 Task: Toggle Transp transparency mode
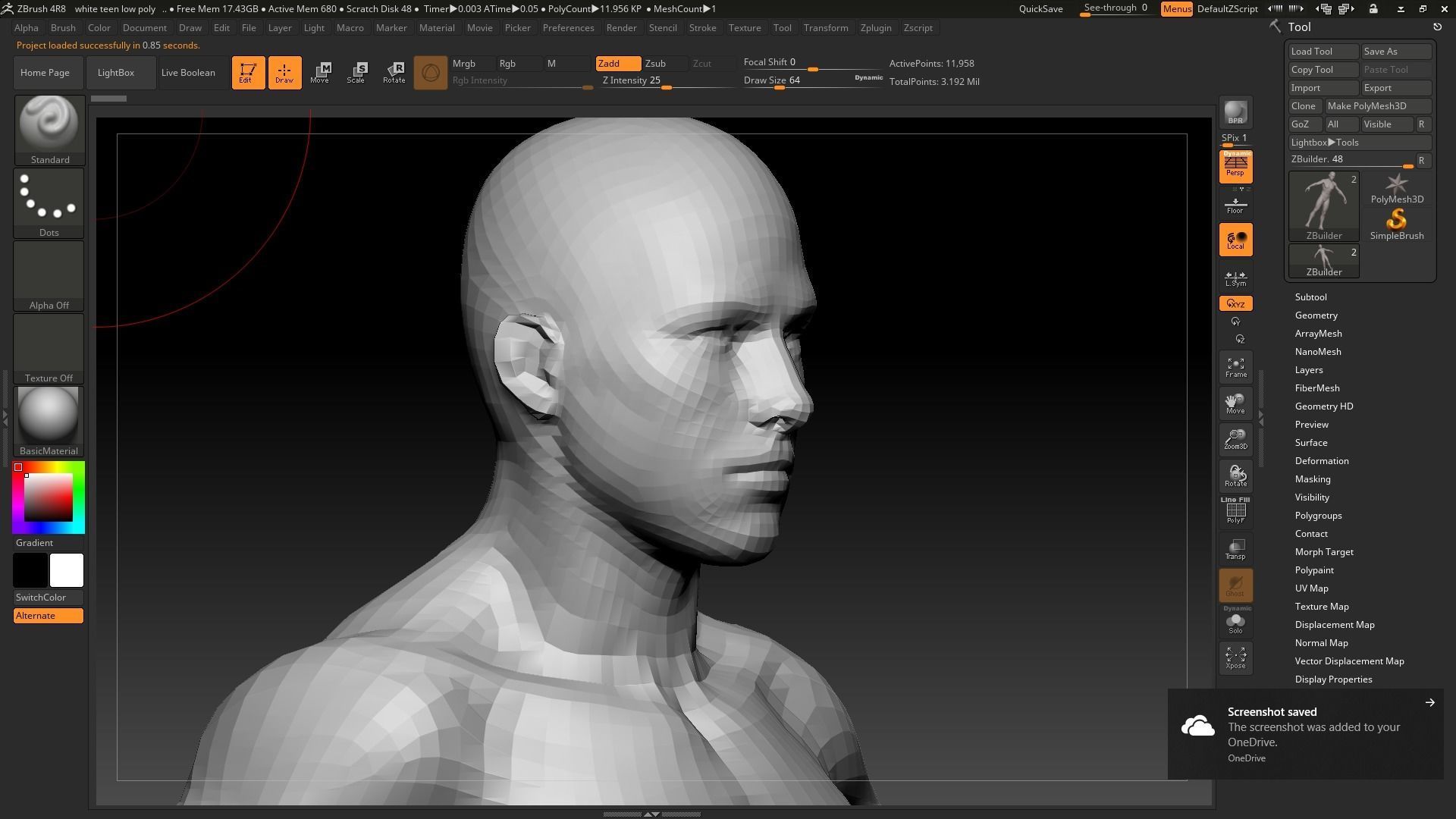(1235, 549)
